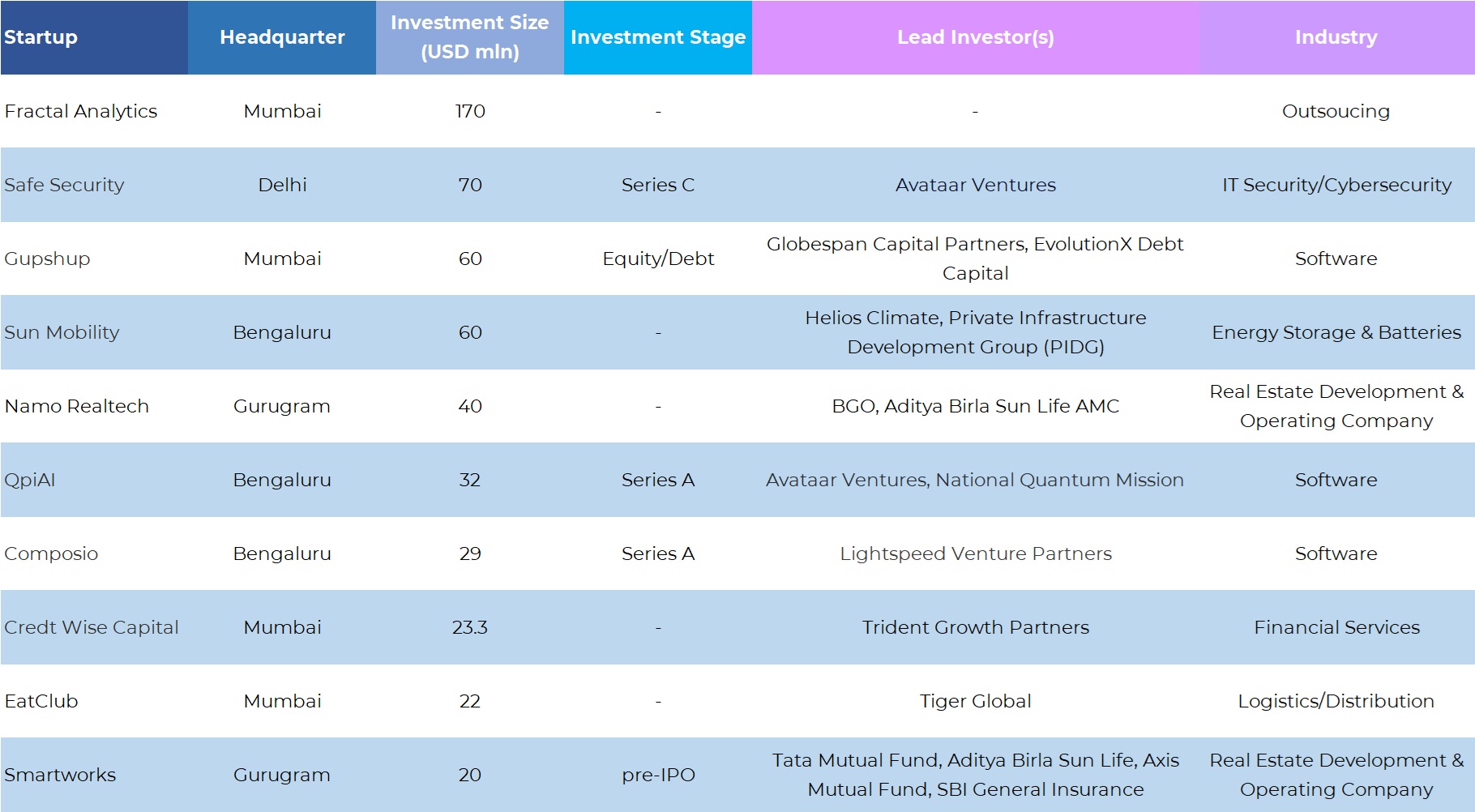Select the pre-IPO investment stage cell
This screenshot has height=812, width=1475.
[658, 775]
